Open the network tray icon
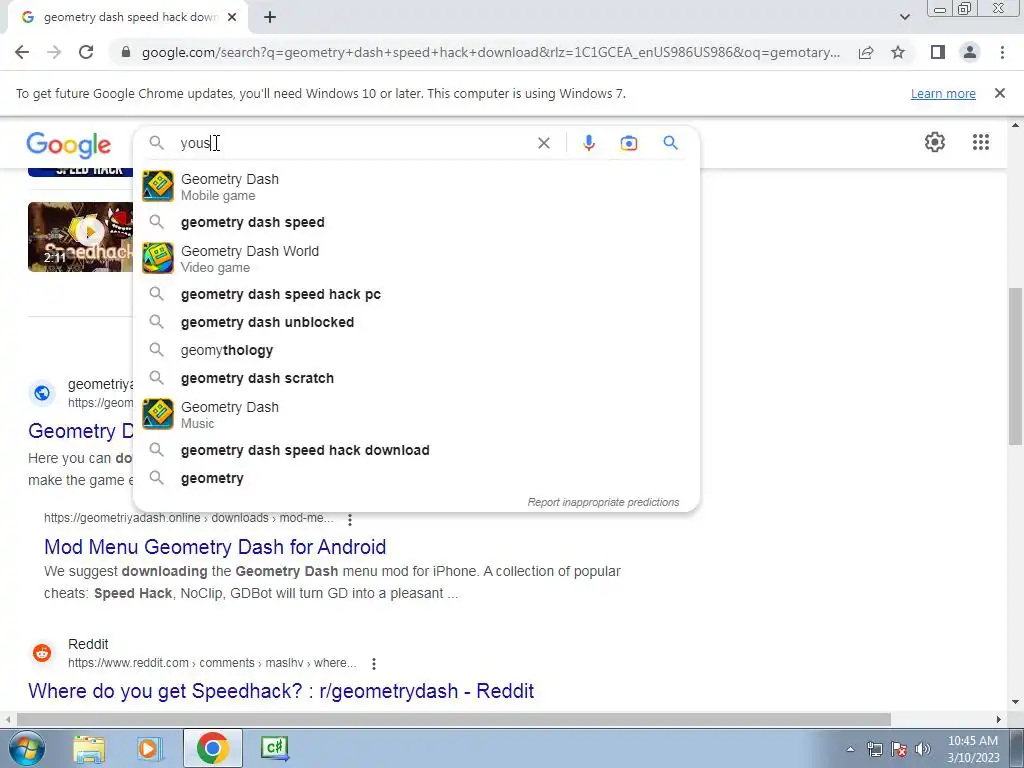The height and width of the screenshot is (768, 1024). (x=874, y=749)
